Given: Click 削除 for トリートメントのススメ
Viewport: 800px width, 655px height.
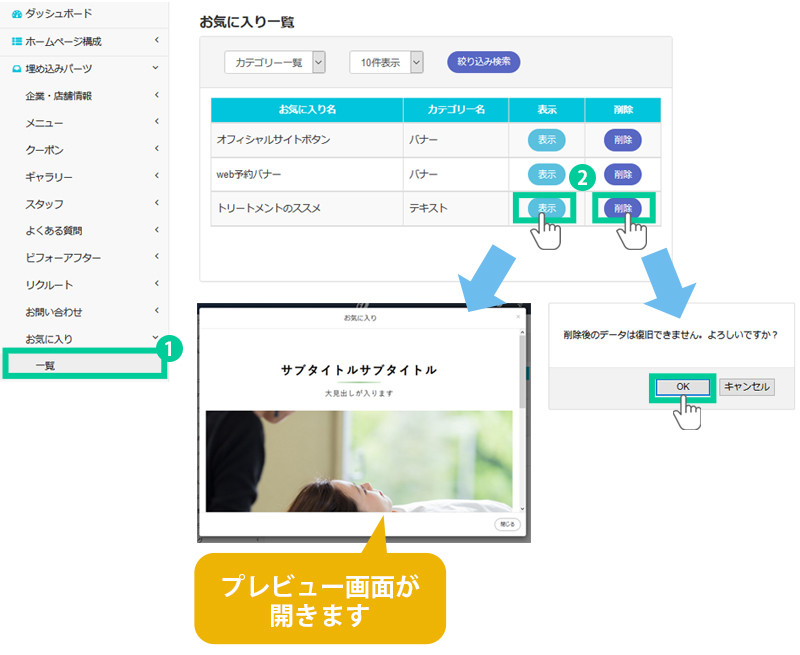Looking at the screenshot, I should pyautogui.click(x=622, y=208).
